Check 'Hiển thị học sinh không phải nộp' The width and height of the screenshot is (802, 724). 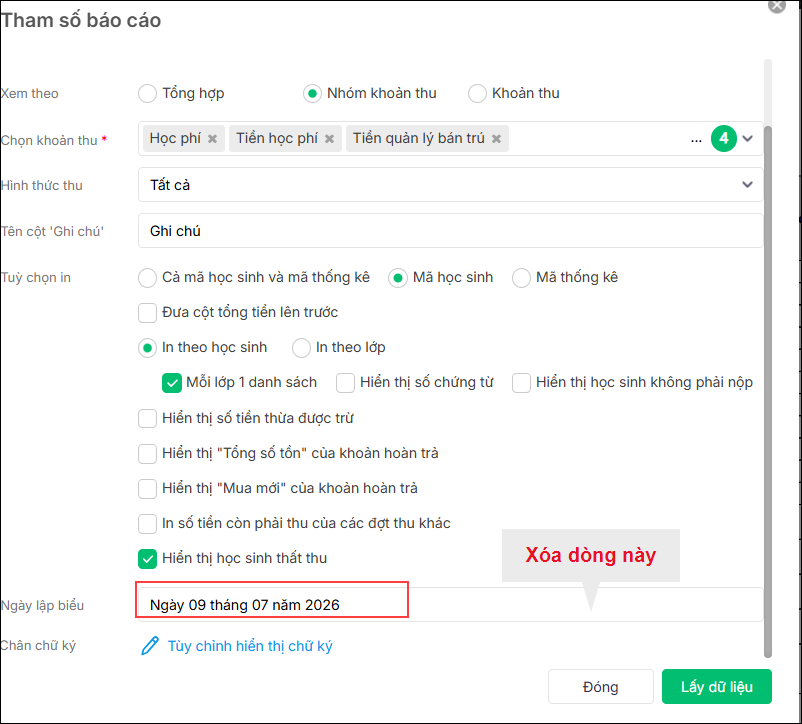pos(521,382)
